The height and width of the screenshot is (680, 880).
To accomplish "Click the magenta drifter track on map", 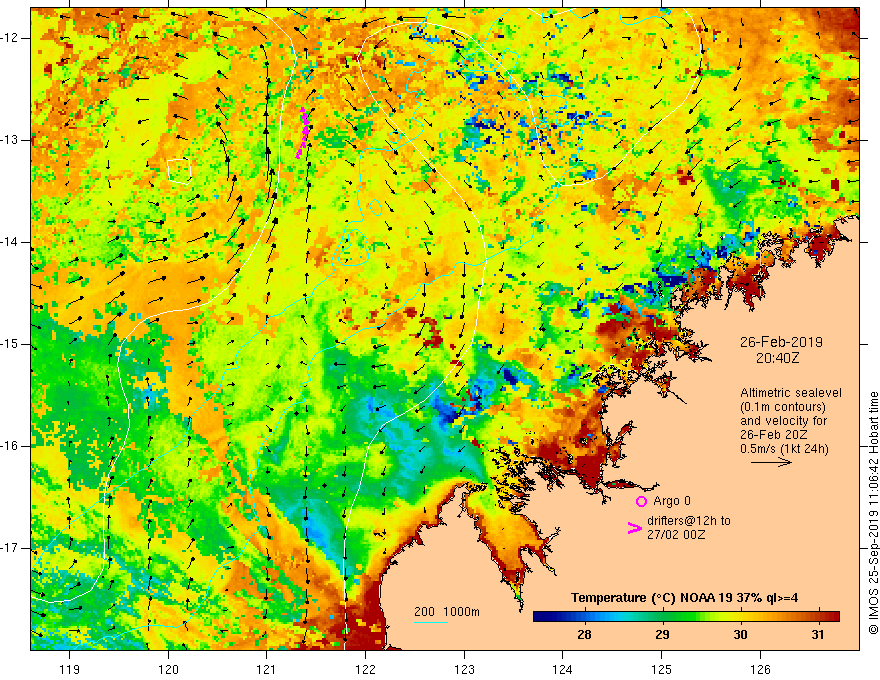I will click(303, 132).
